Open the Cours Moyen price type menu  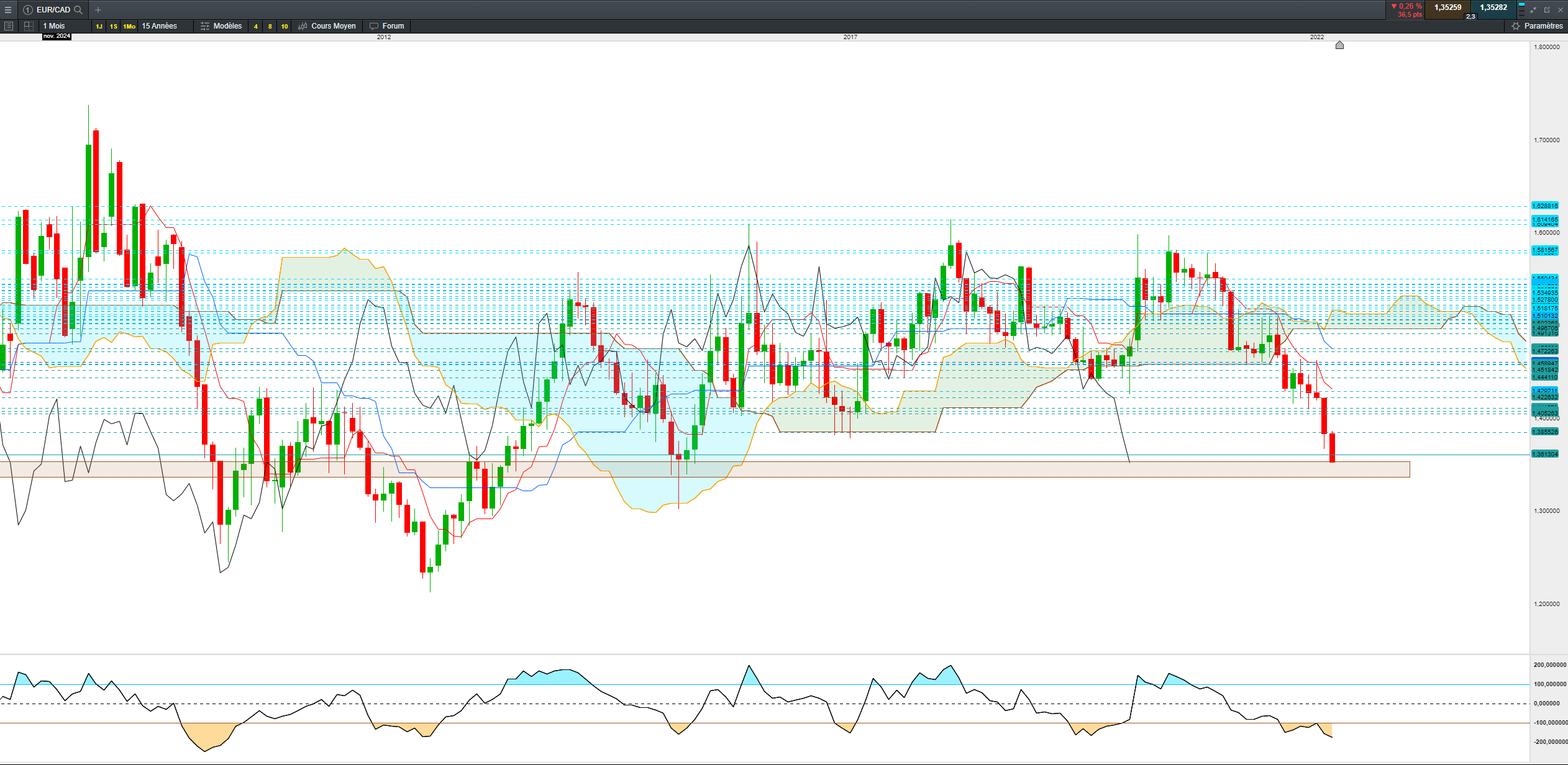pos(327,26)
